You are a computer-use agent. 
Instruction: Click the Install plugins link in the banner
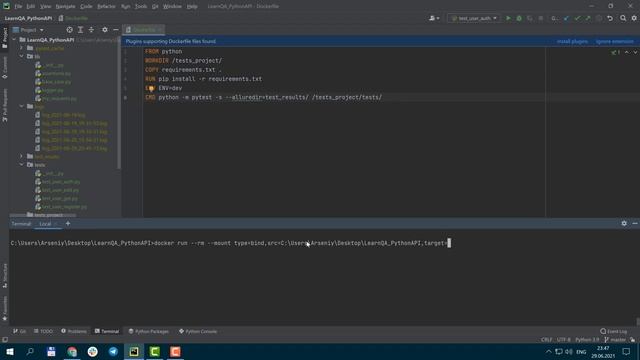coord(572,42)
